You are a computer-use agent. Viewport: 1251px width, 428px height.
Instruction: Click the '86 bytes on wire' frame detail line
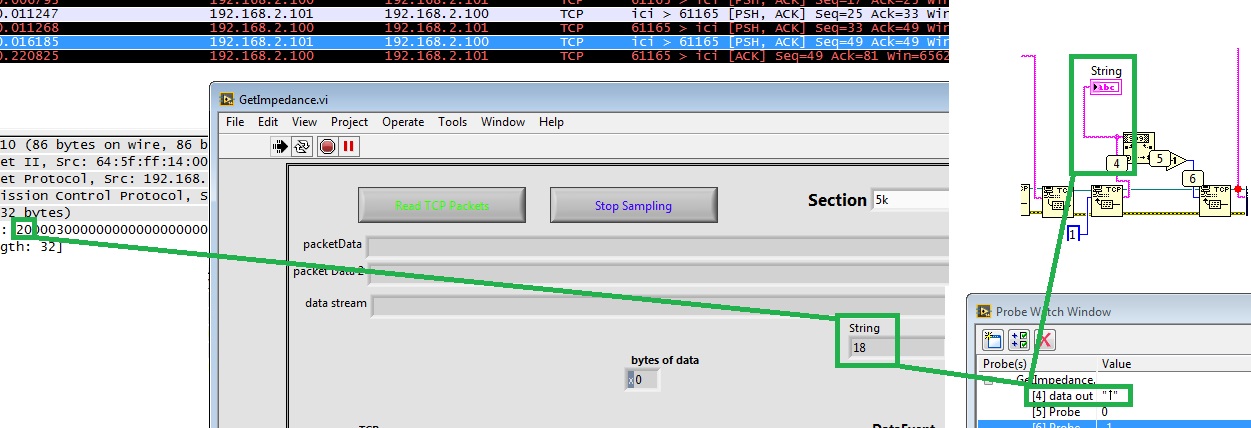pos(104,144)
